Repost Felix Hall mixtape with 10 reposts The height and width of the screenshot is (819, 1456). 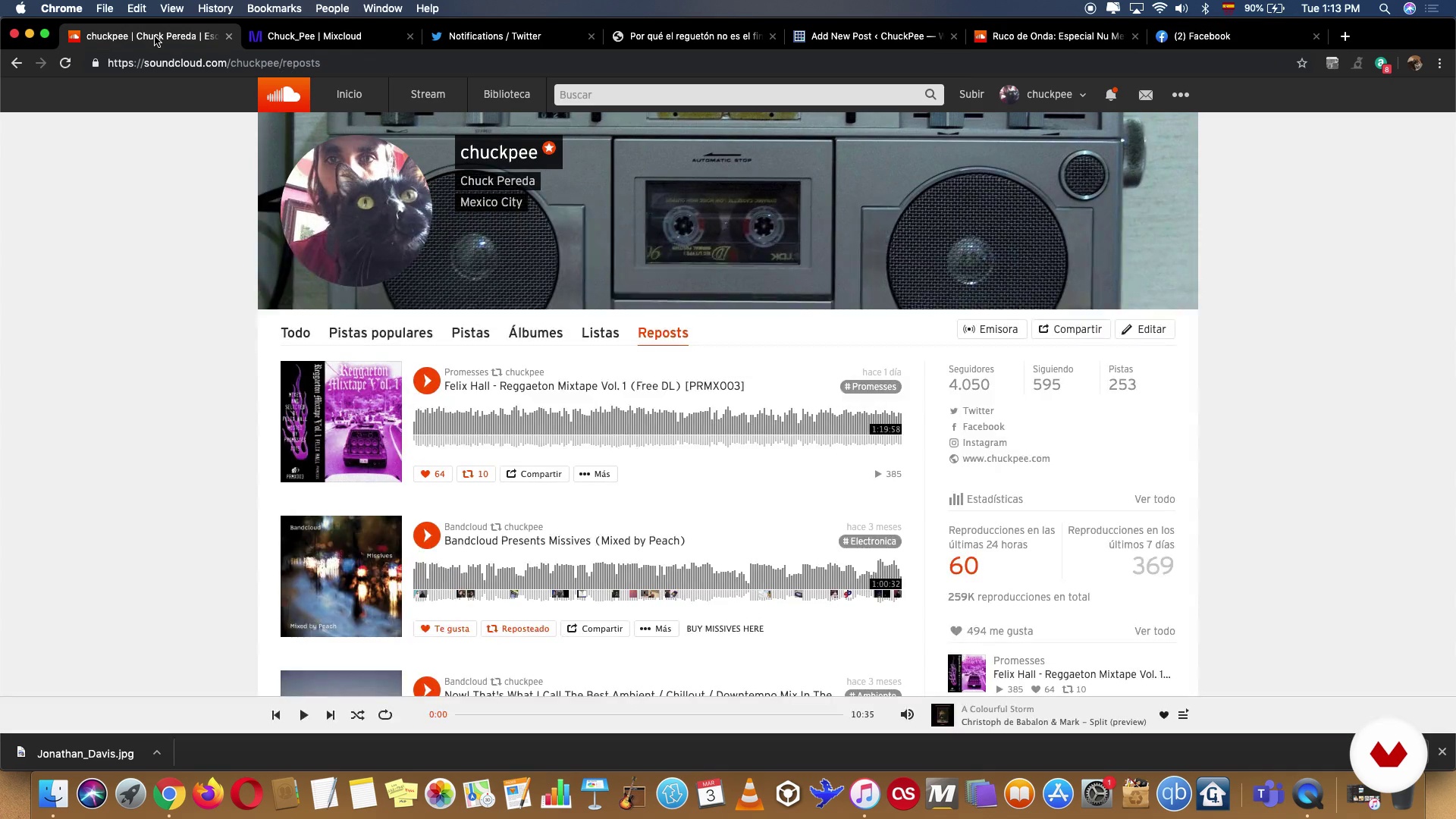tap(475, 474)
